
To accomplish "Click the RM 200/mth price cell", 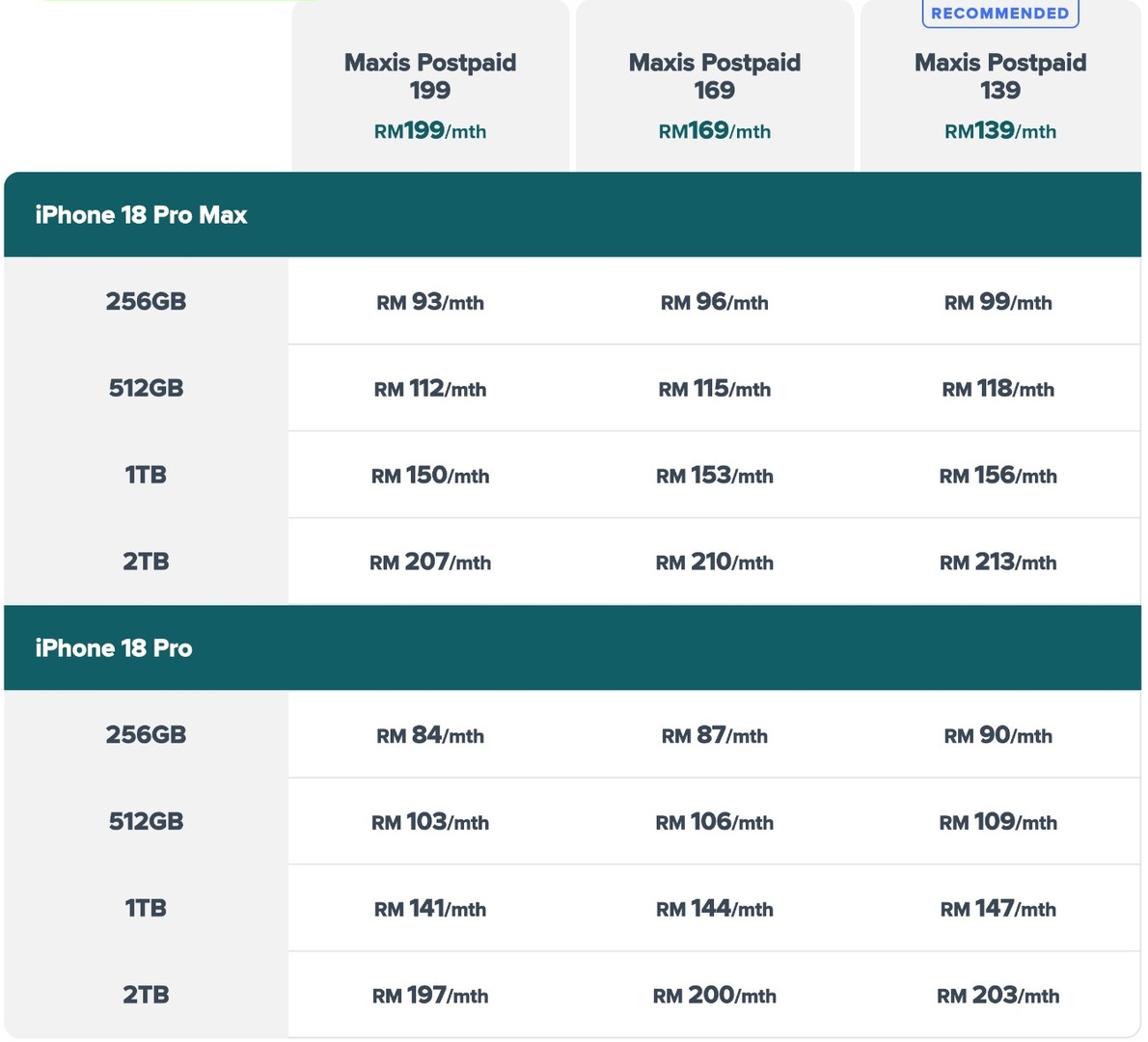I will point(715,995).
